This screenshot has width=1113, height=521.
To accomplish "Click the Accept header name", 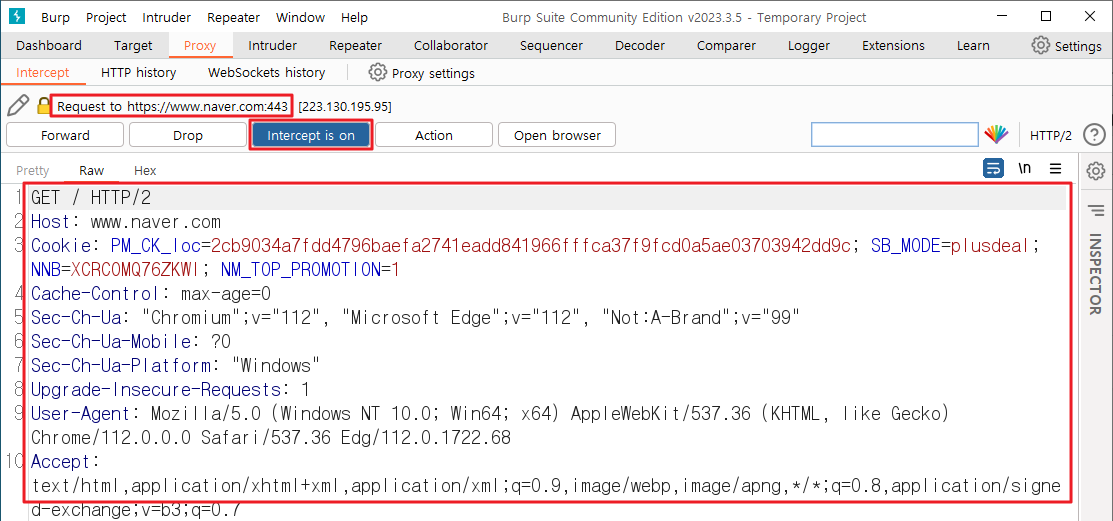I will [61, 462].
